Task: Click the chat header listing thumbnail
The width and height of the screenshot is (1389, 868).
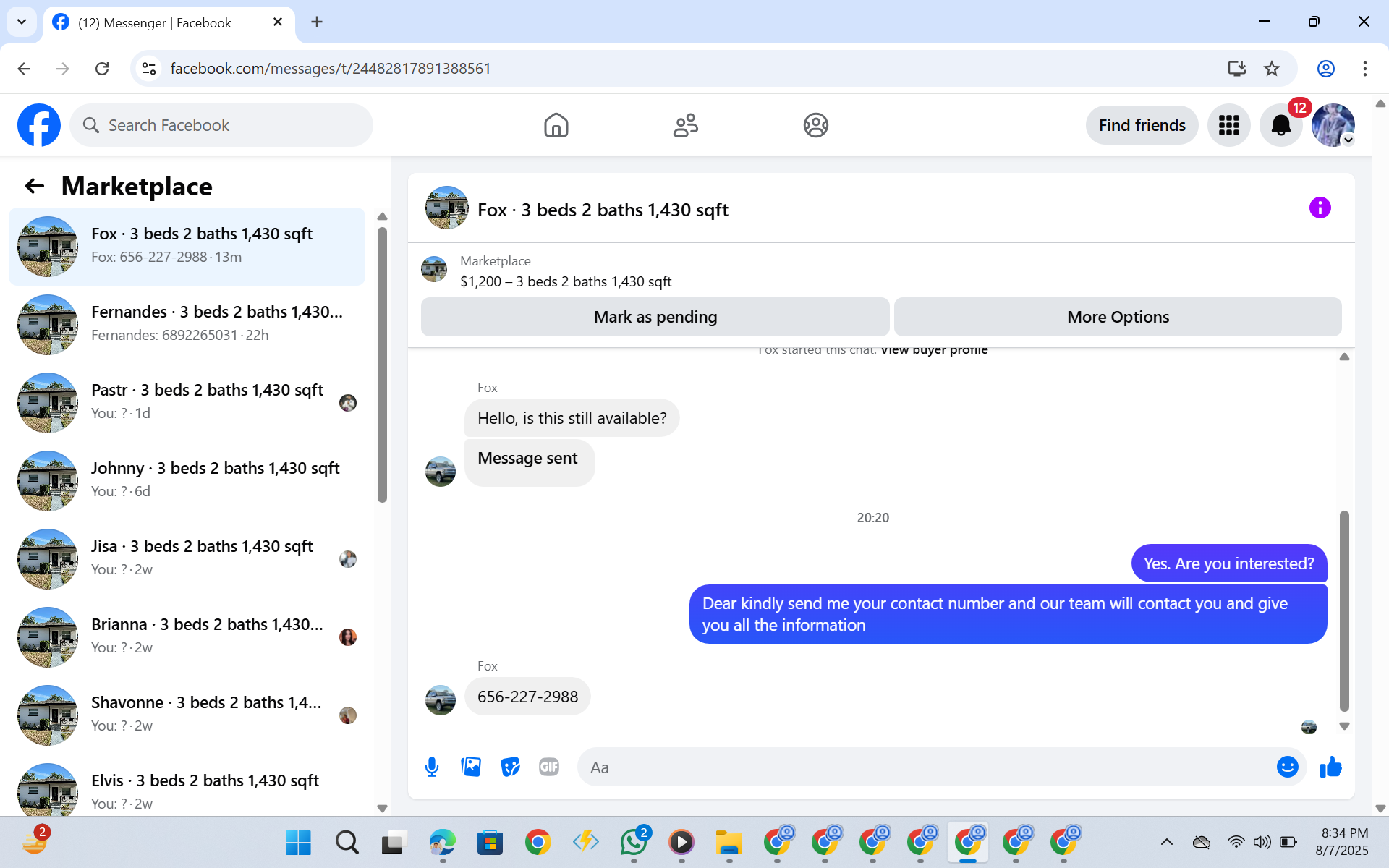Action: (x=446, y=208)
